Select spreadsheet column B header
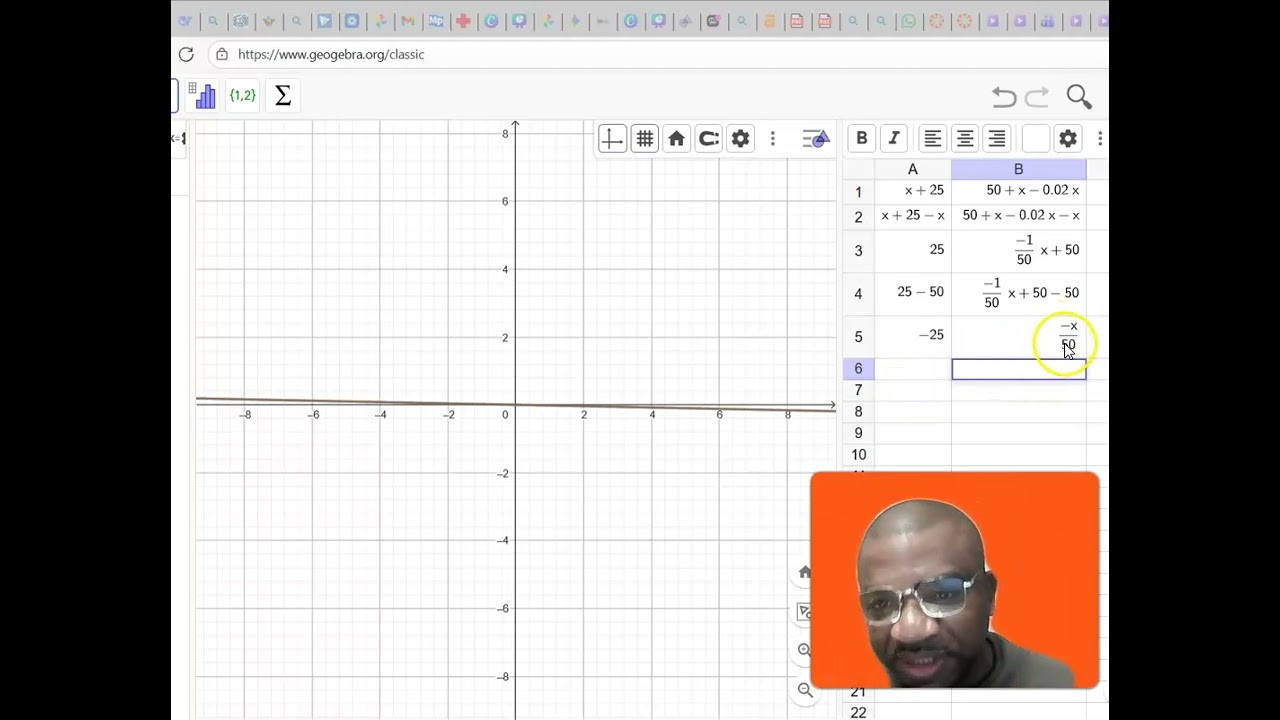This screenshot has width=1280, height=720. pyautogui.click(x=1018, y=170)
